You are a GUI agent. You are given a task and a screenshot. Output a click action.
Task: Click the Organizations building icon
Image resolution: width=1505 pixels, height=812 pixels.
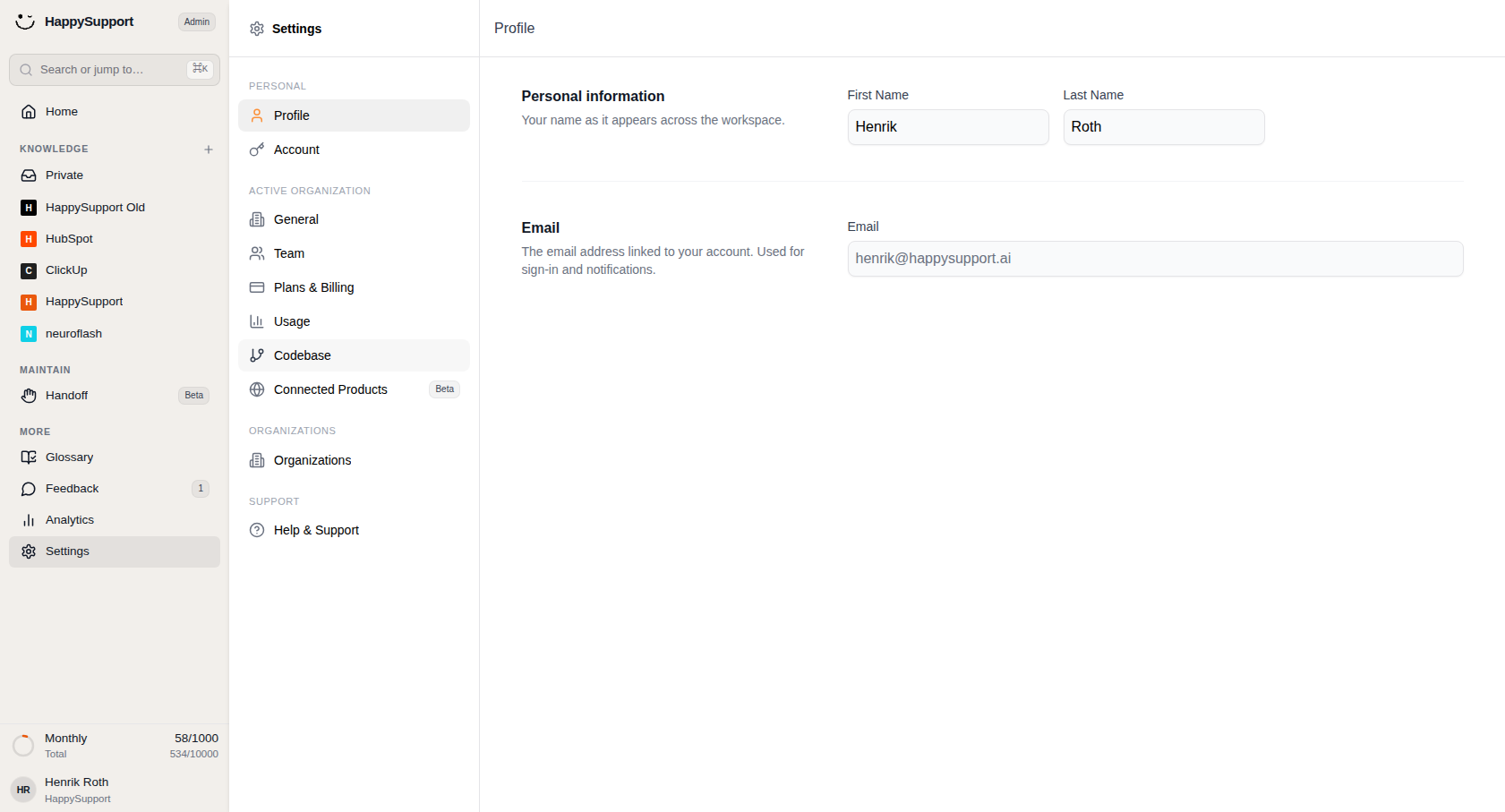point(257,460)
